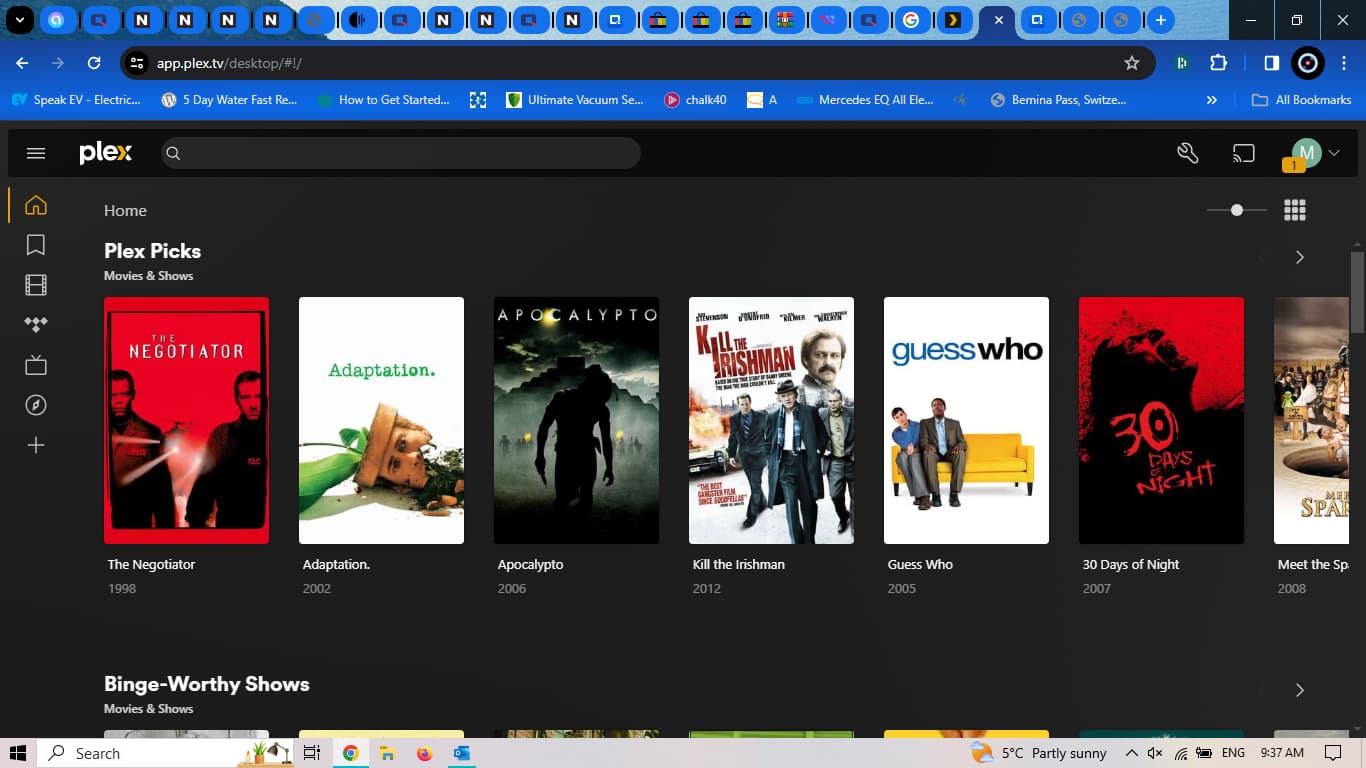1366x768 pixels.
Task: Open the 5 Day Water Fast bookmark
Action: click(230, 100)
